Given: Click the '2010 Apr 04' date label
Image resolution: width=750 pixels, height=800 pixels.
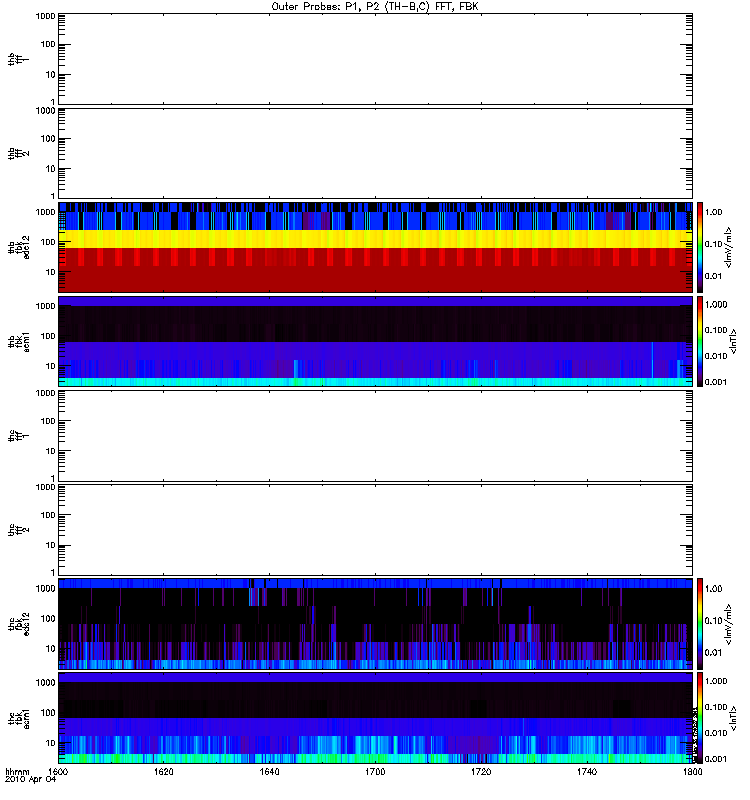Looking at the screenshot, I should [30, 780].
